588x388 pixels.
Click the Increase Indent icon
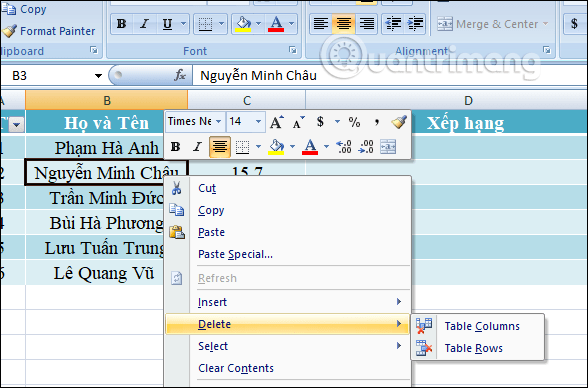pos(415,24)
